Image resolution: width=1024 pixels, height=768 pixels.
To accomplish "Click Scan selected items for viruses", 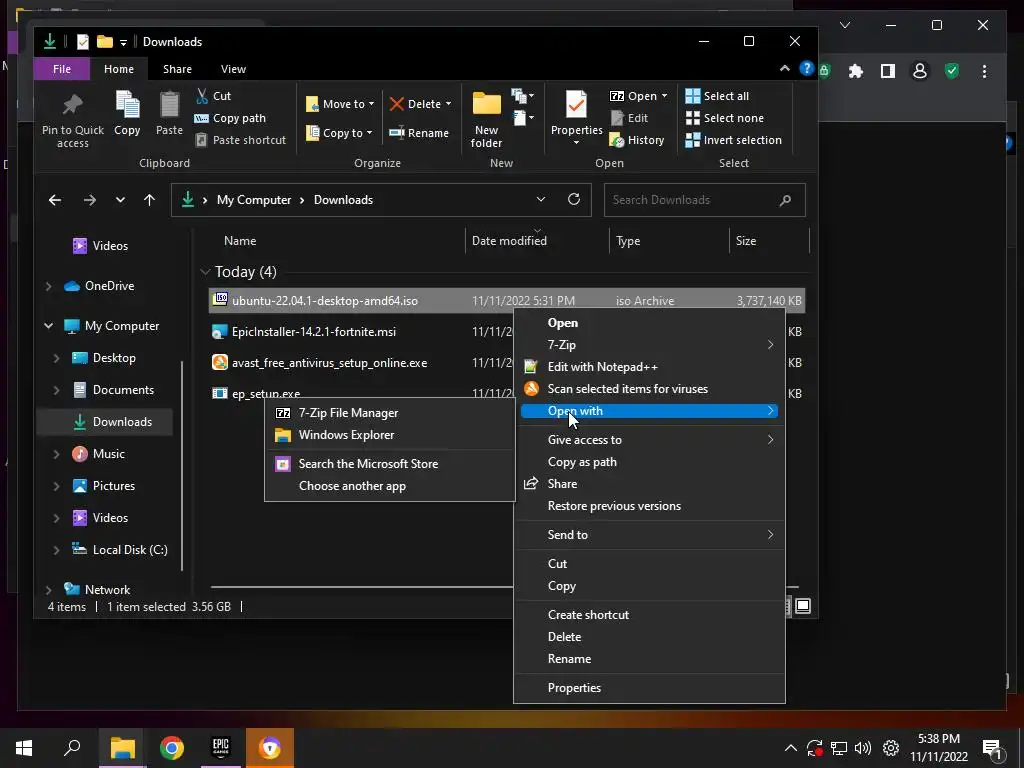I will 649,389.
